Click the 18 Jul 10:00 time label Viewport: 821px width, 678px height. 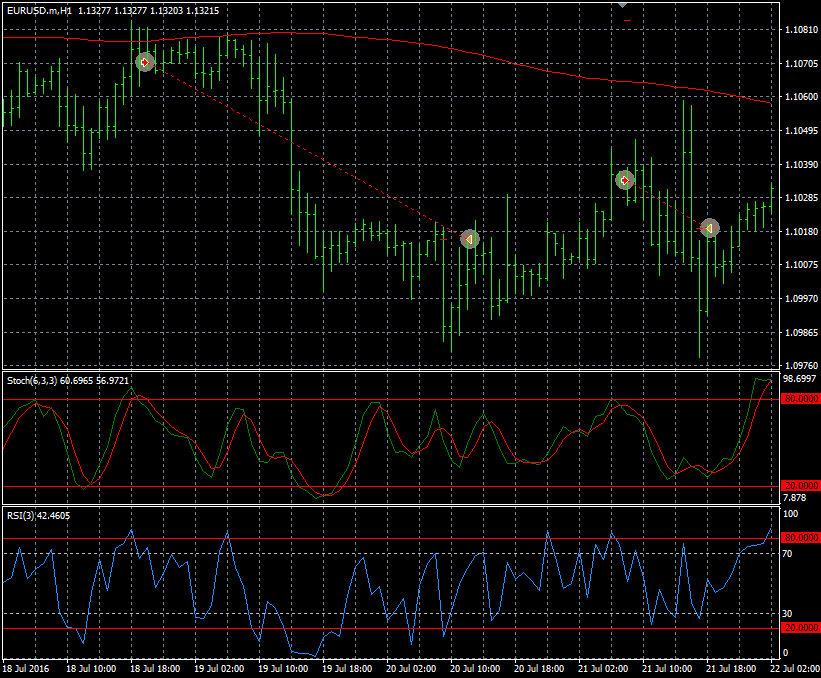[x=91, y=669]
